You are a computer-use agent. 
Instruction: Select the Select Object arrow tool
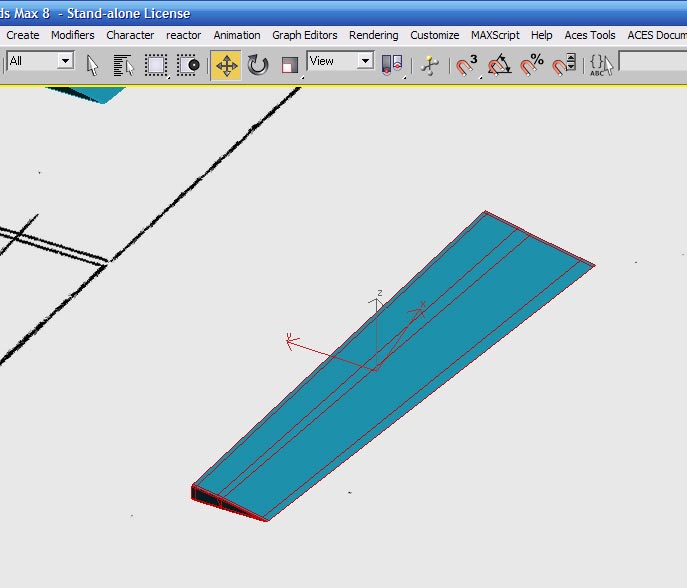click(x=93, y=65)
